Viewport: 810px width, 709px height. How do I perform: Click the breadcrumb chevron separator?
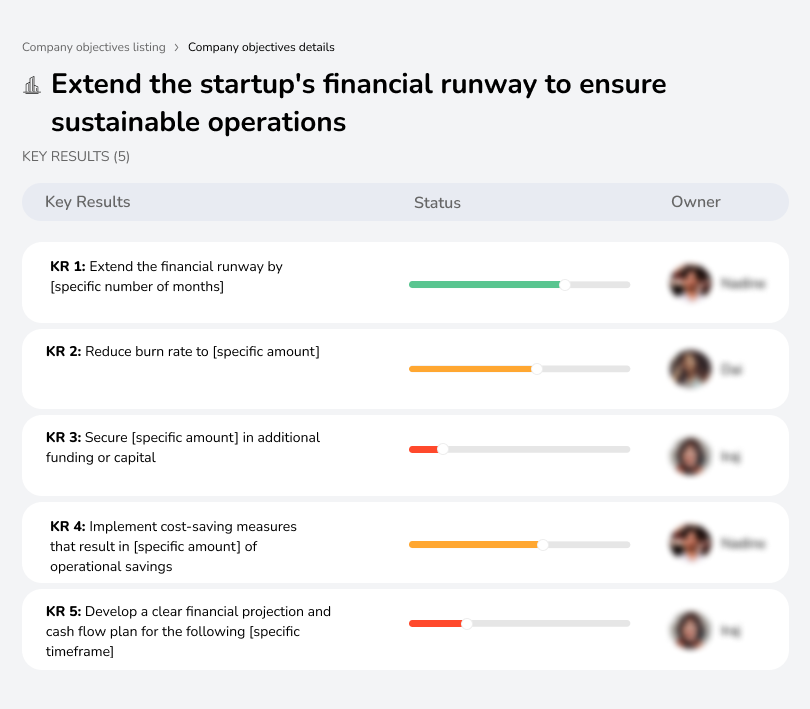click(178, 47)
